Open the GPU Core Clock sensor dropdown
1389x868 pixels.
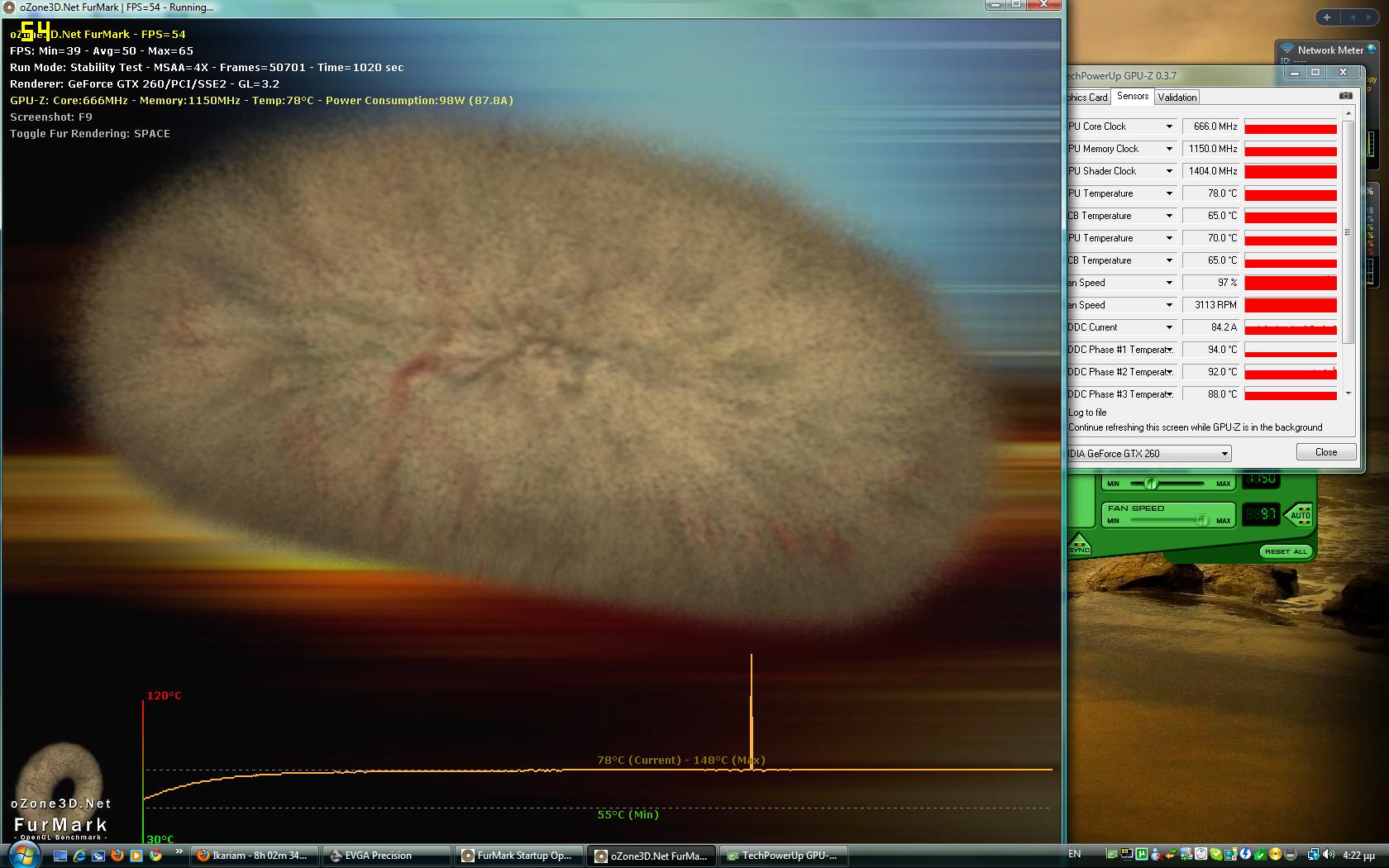1169,126
